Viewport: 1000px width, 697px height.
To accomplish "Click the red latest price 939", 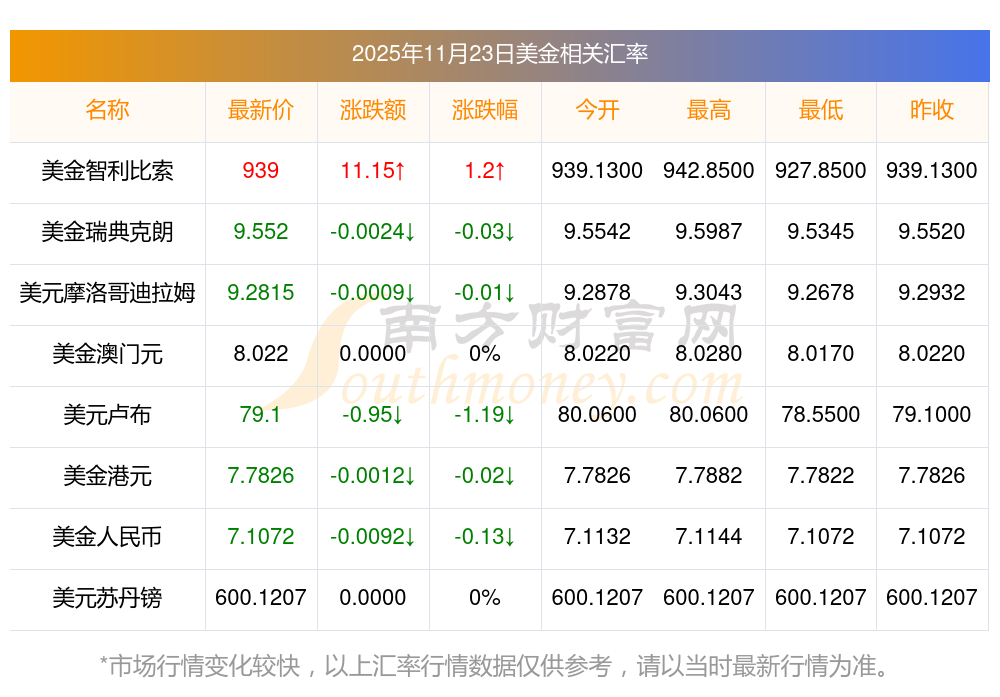I will [261, 170].
